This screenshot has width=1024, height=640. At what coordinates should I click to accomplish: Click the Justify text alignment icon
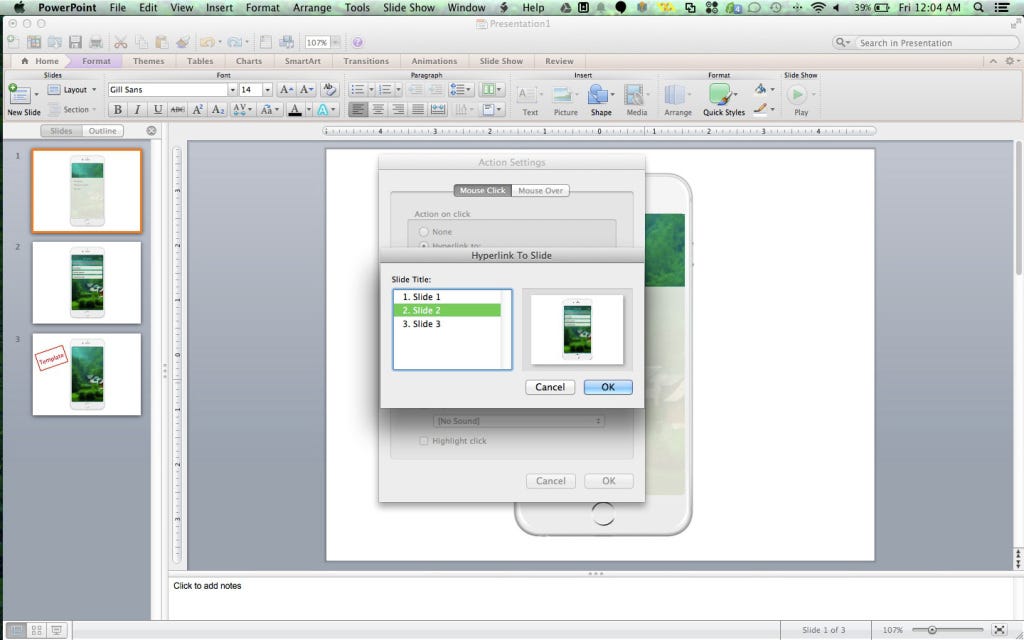tap(418, 110)
